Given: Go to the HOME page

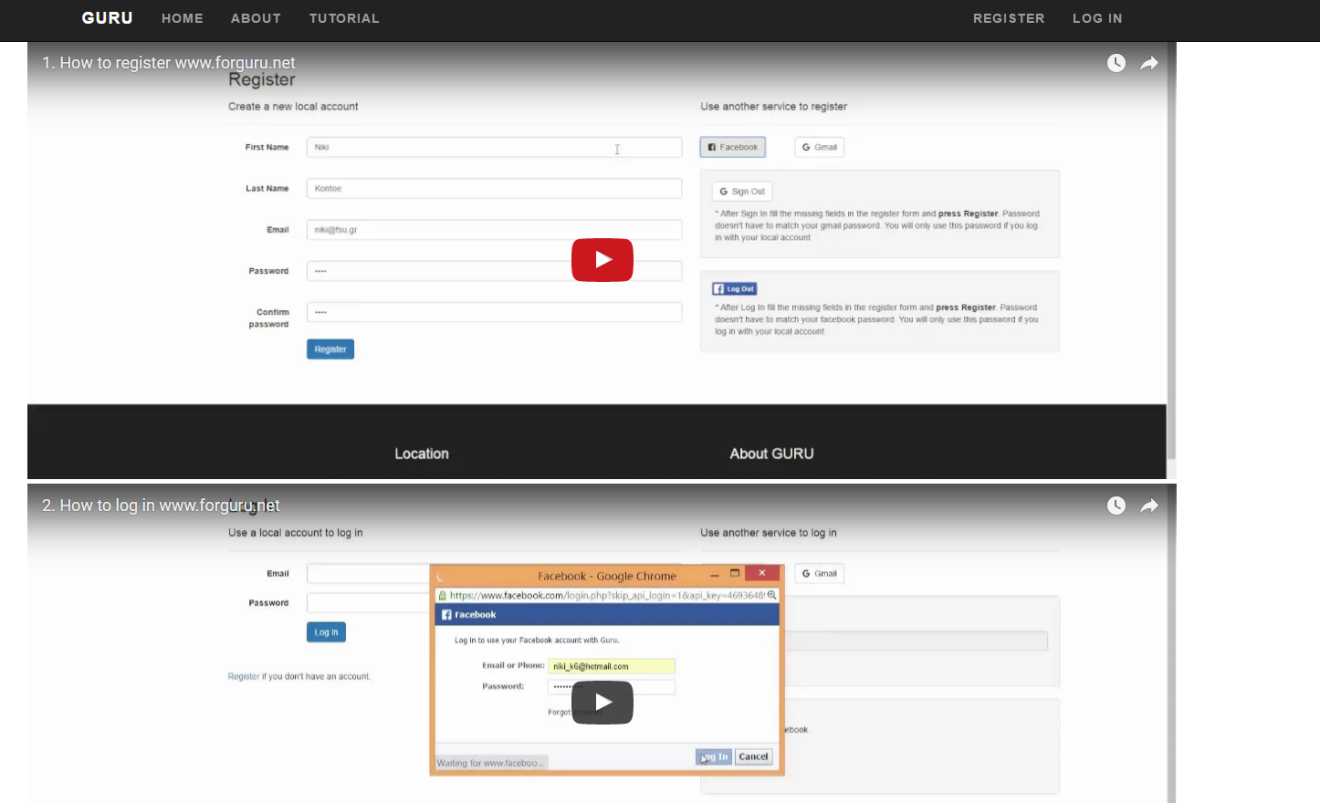Looking at the screenshot, I should (x=182, y=18).
